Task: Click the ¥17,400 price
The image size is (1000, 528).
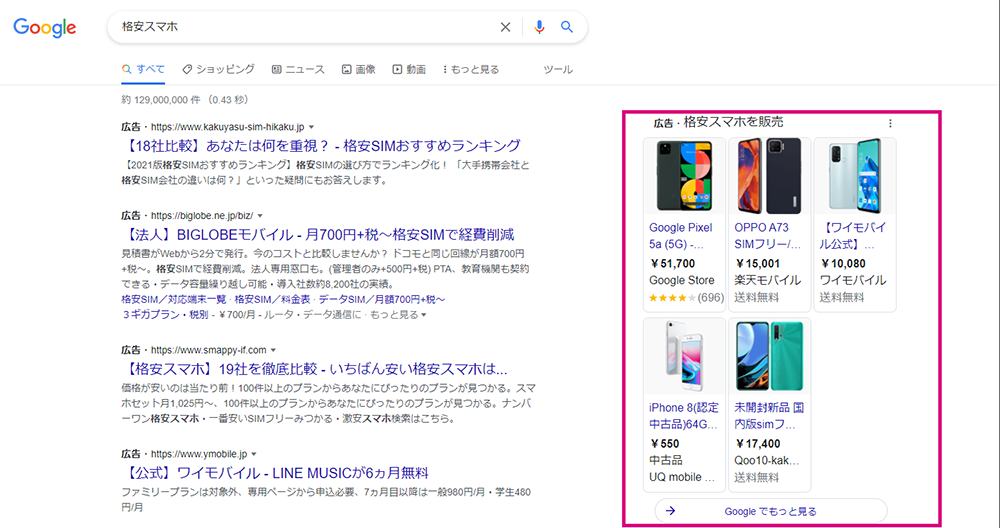Action: tap(758, 444)
